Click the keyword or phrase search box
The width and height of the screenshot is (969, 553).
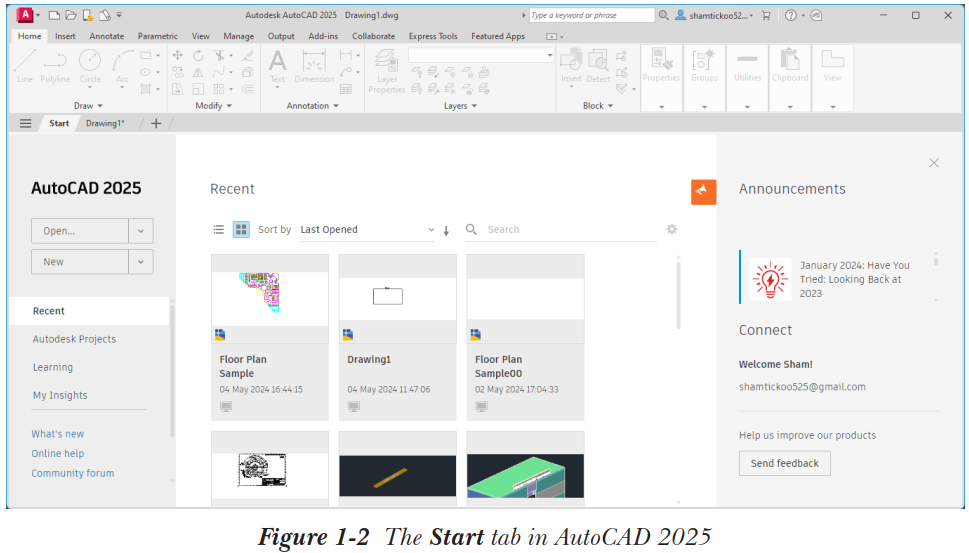point(591,15)
